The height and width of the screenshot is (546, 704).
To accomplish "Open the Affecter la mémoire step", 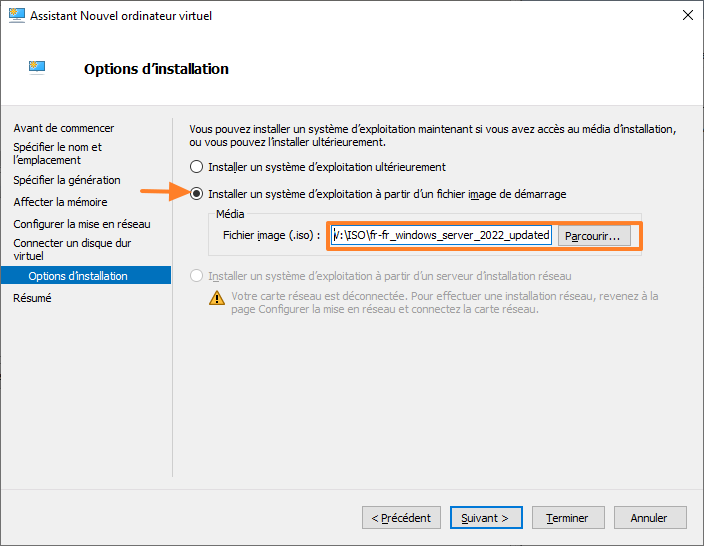I will point(60,202).
